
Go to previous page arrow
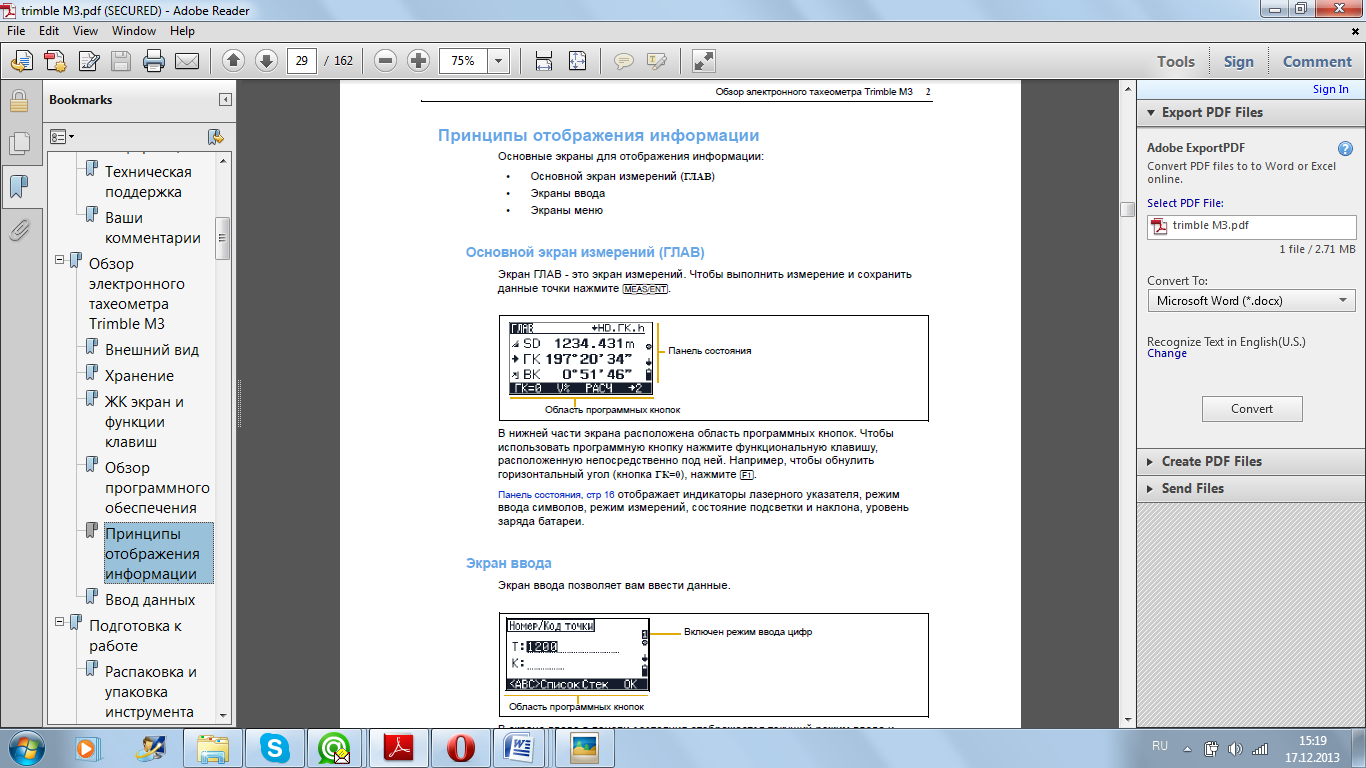point(233,61)
